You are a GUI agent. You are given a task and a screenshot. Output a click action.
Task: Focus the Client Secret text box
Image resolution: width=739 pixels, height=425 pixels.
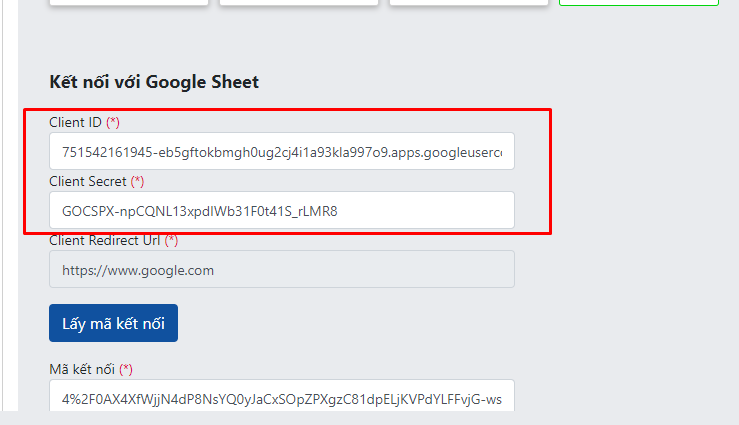[281, 211]
